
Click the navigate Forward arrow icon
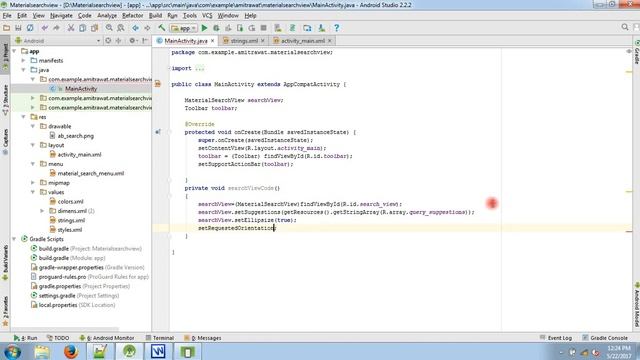pyautogui.click(x=147, y=28)
